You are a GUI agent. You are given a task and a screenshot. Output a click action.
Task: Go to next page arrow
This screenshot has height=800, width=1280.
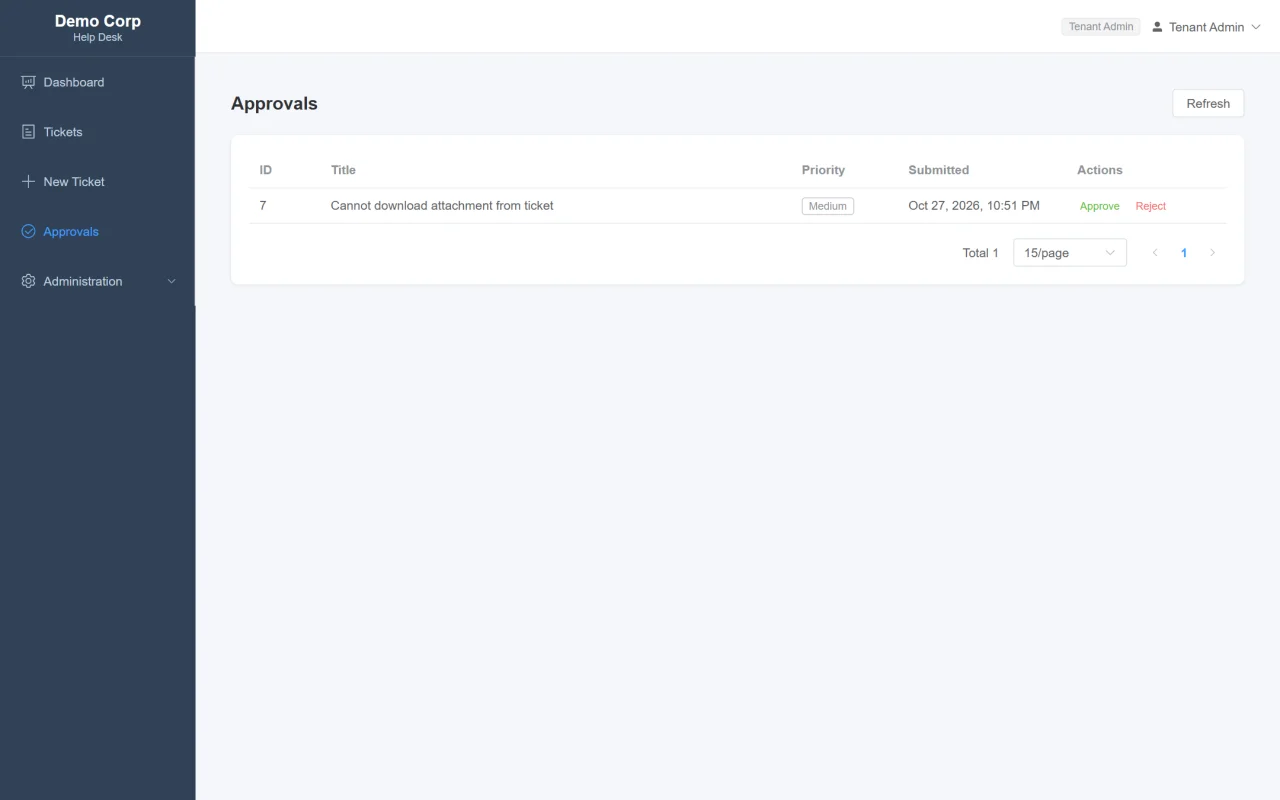[1212, 253]
